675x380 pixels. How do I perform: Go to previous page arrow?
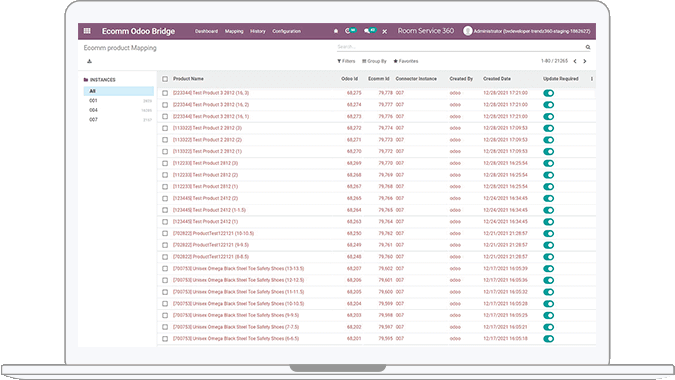coord(575,61)
